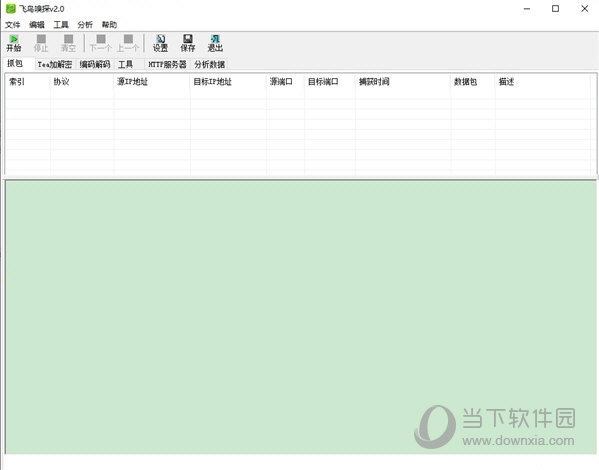Viewport: 599px width, 470px height.
Task: Click inside the green packet detail pane
Action: pyautogui.click(x=301, y=317)
